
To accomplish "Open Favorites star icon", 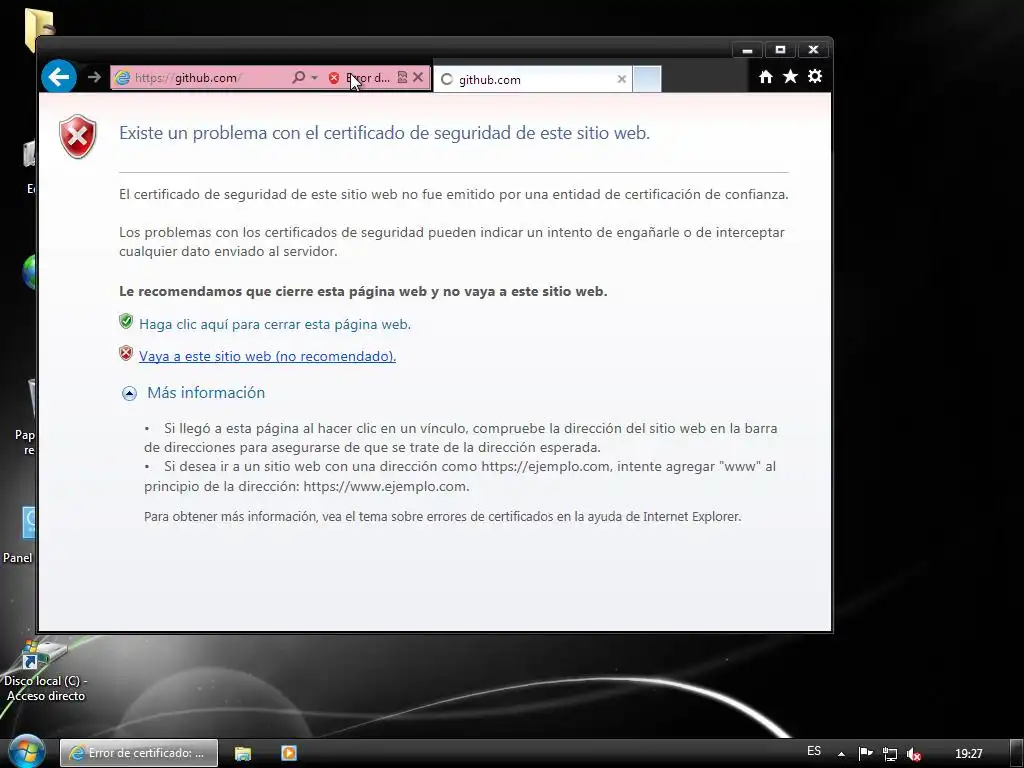I will 790,76.
